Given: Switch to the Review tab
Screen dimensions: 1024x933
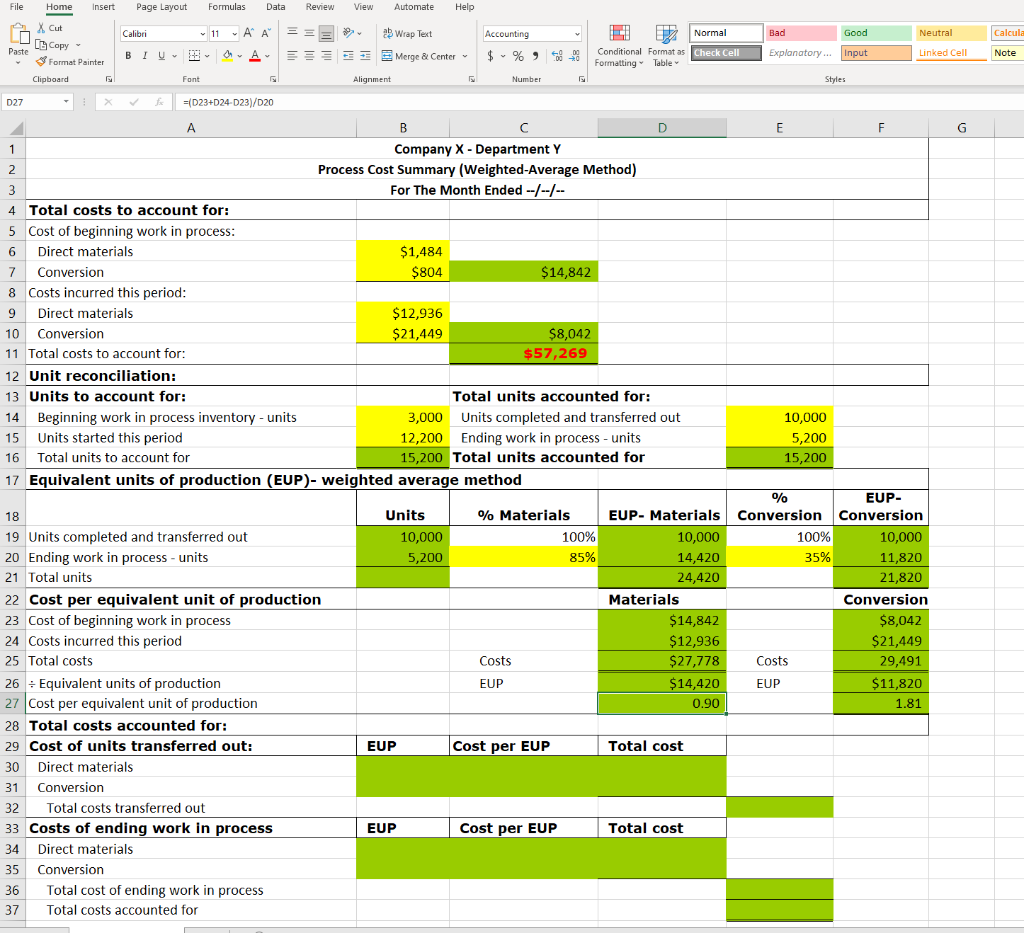Looking at the screenshot, I should click(320, 7).
